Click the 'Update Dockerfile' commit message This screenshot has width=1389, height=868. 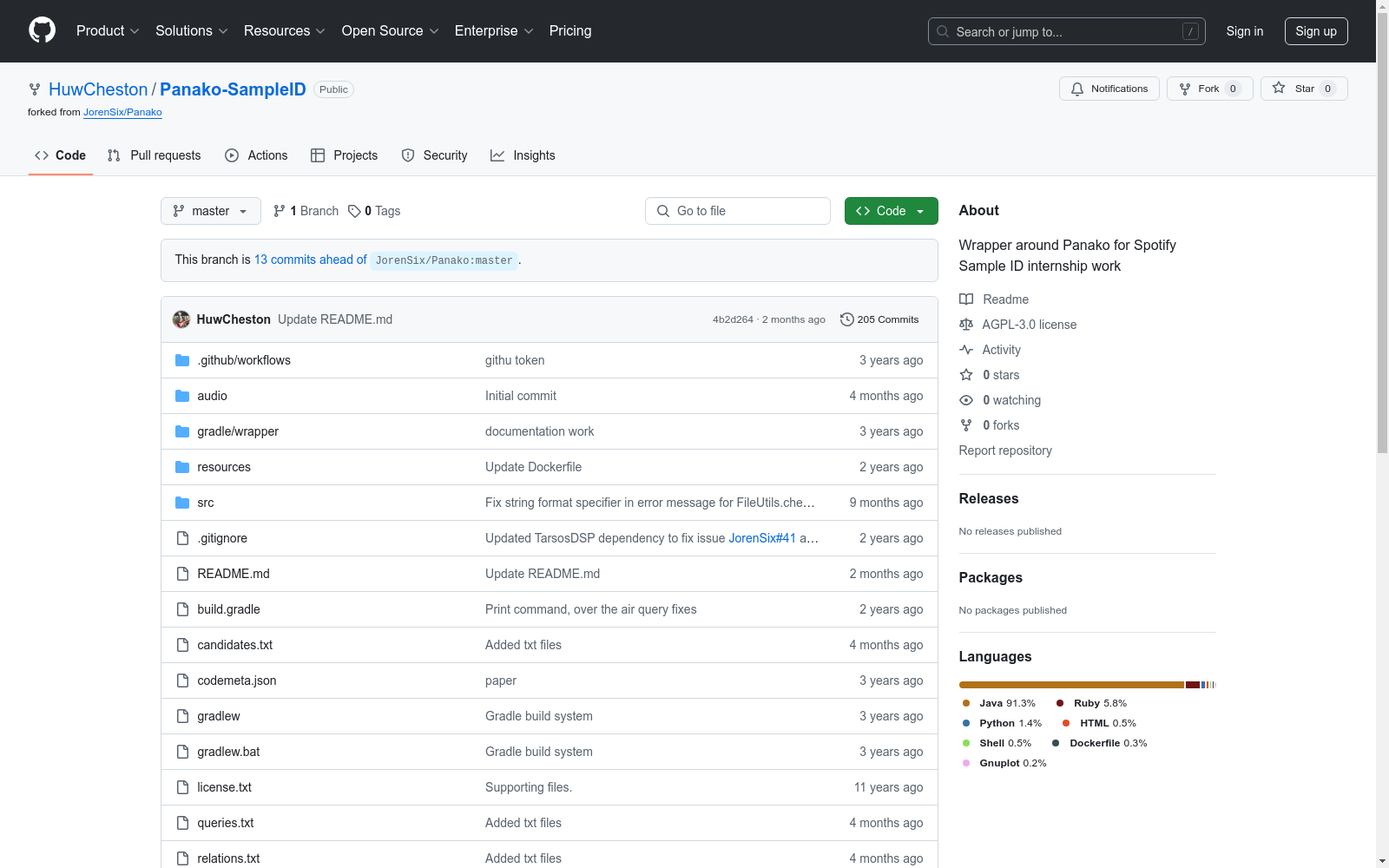tap(533, 467)
